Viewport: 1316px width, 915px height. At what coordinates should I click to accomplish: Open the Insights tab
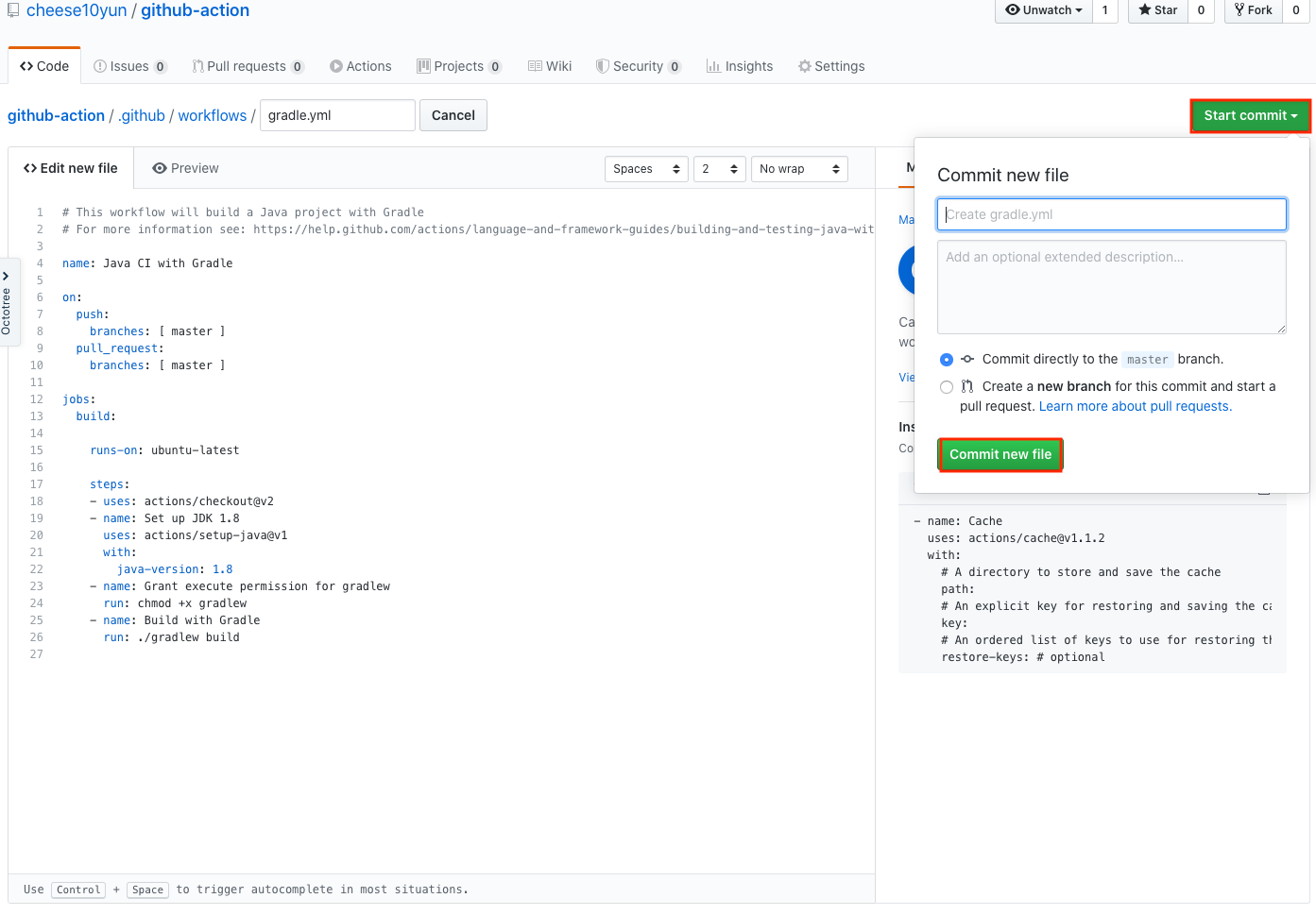[740, 66]
